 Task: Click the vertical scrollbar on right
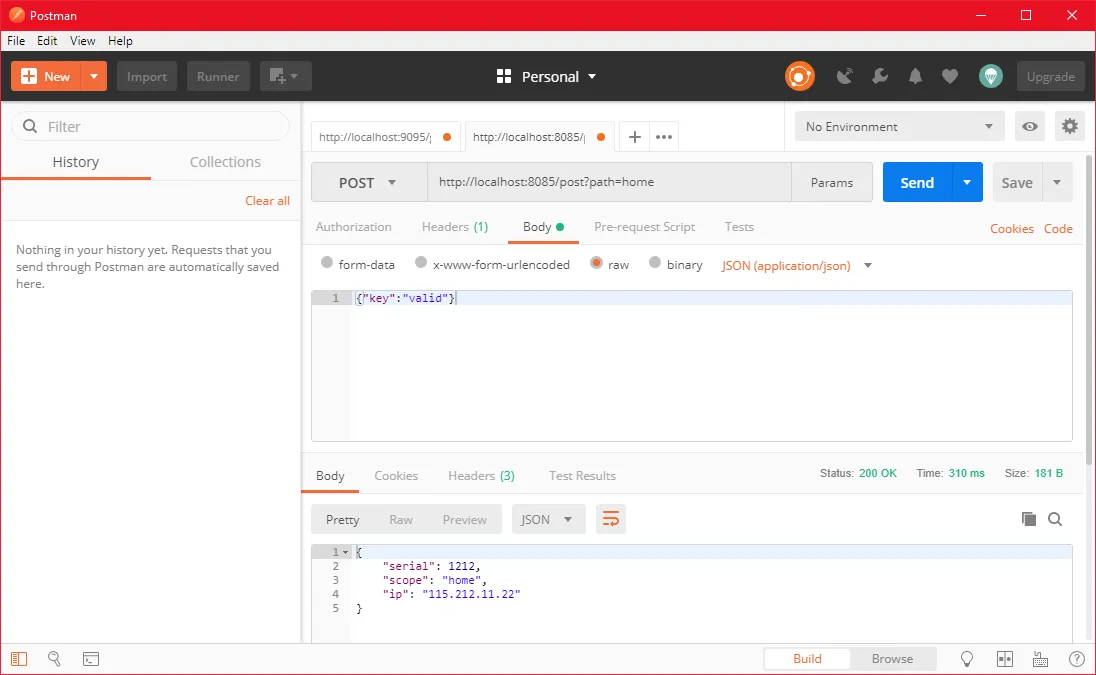point(1088,311)
